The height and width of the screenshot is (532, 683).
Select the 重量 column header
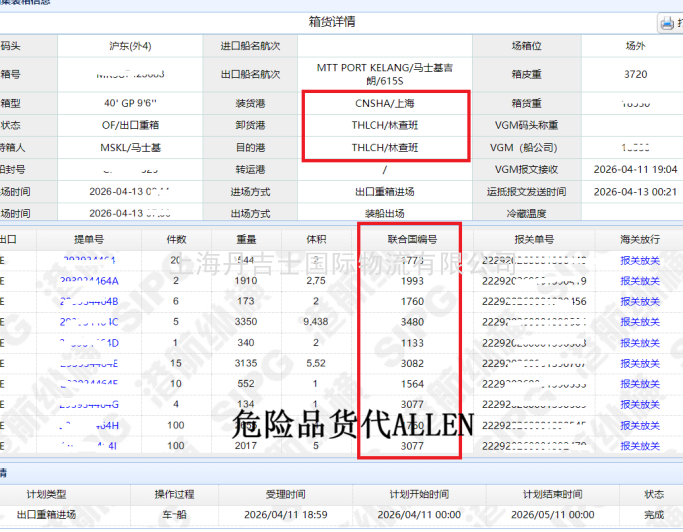pos(245,240)
